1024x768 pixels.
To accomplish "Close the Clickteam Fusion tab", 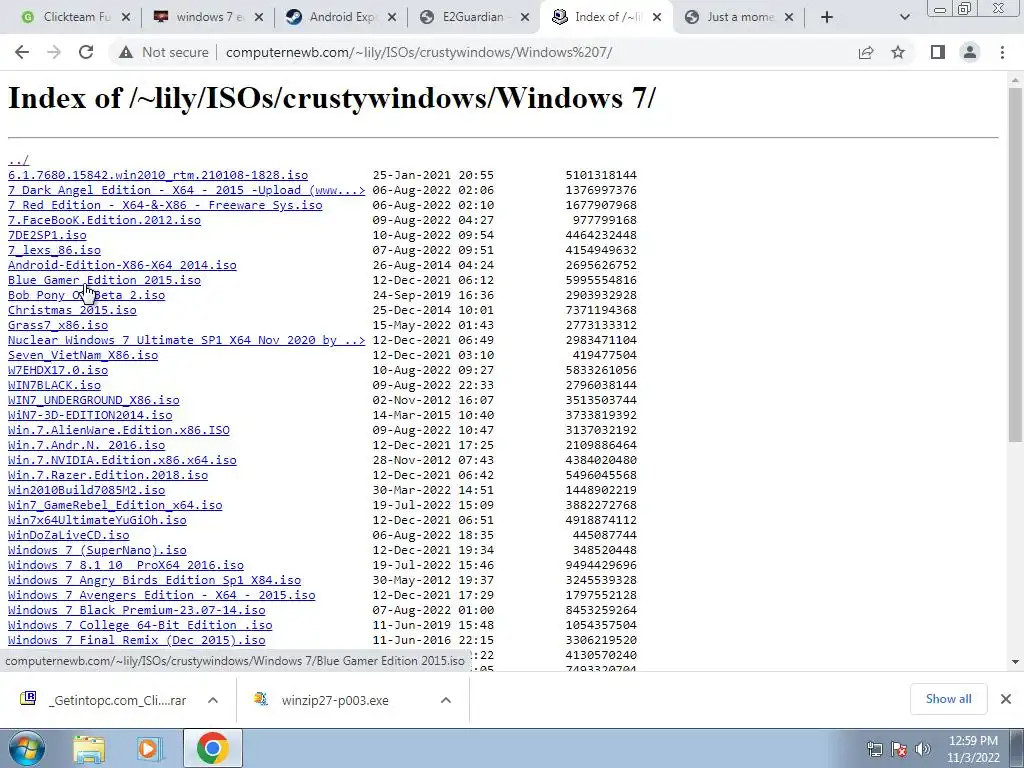I will point(126,17).
